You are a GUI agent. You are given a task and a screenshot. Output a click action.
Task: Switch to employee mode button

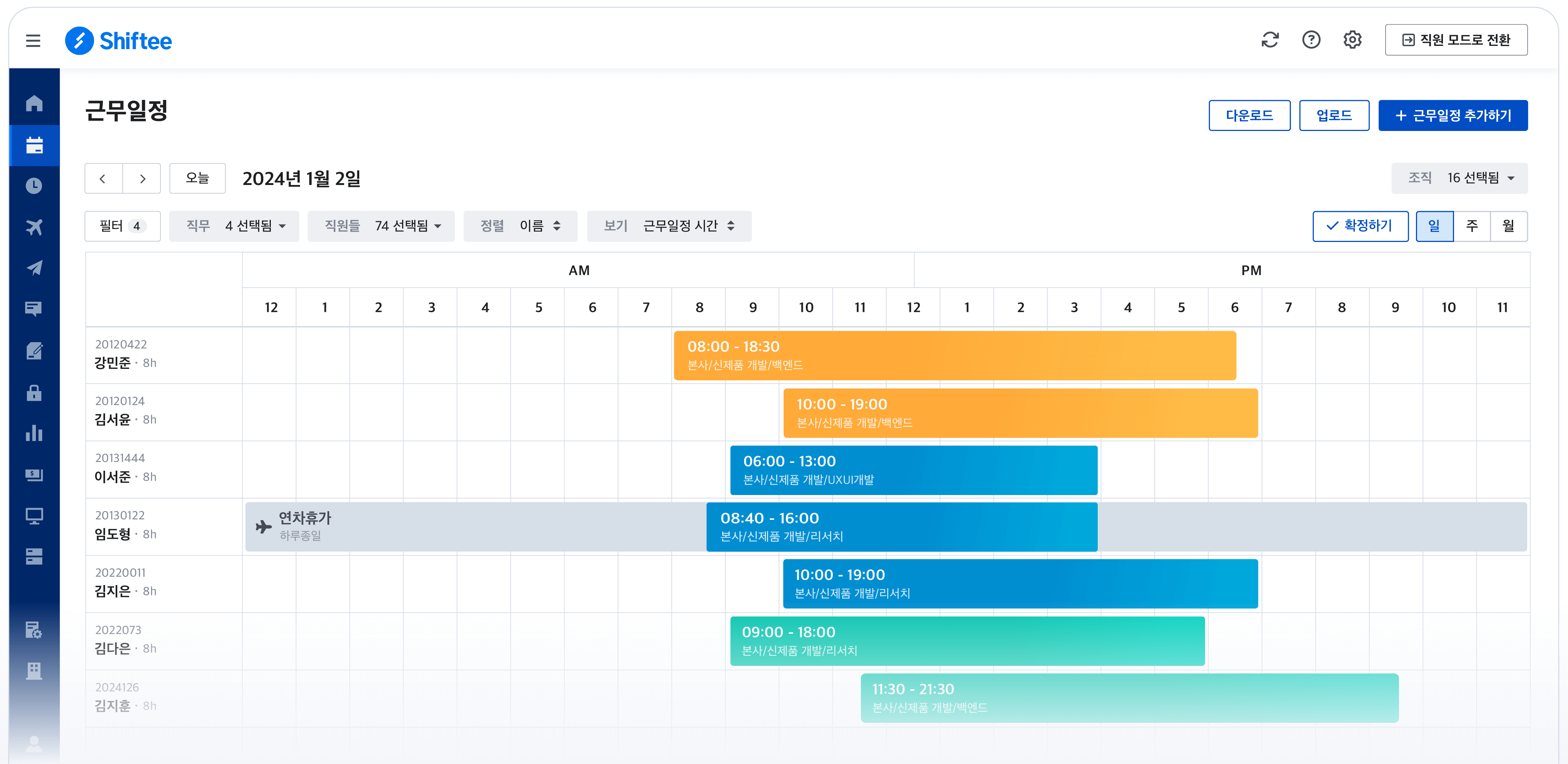point(1456,40)
